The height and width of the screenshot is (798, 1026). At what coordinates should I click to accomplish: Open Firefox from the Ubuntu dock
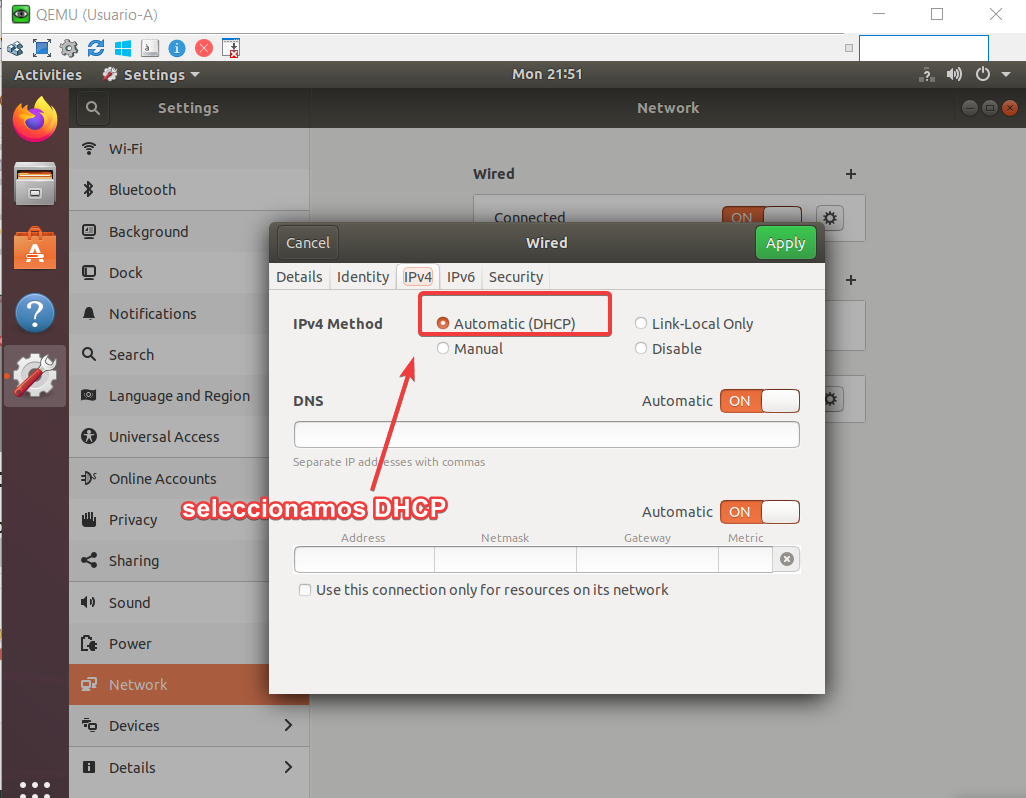click(x=35, y=120)
